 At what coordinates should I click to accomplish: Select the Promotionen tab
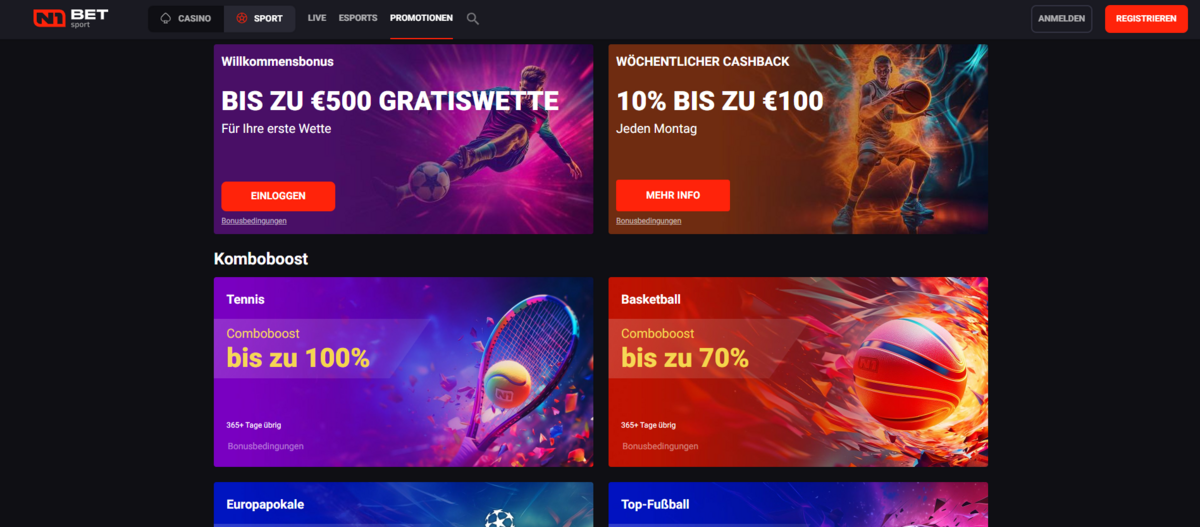[x=421, y=18]
